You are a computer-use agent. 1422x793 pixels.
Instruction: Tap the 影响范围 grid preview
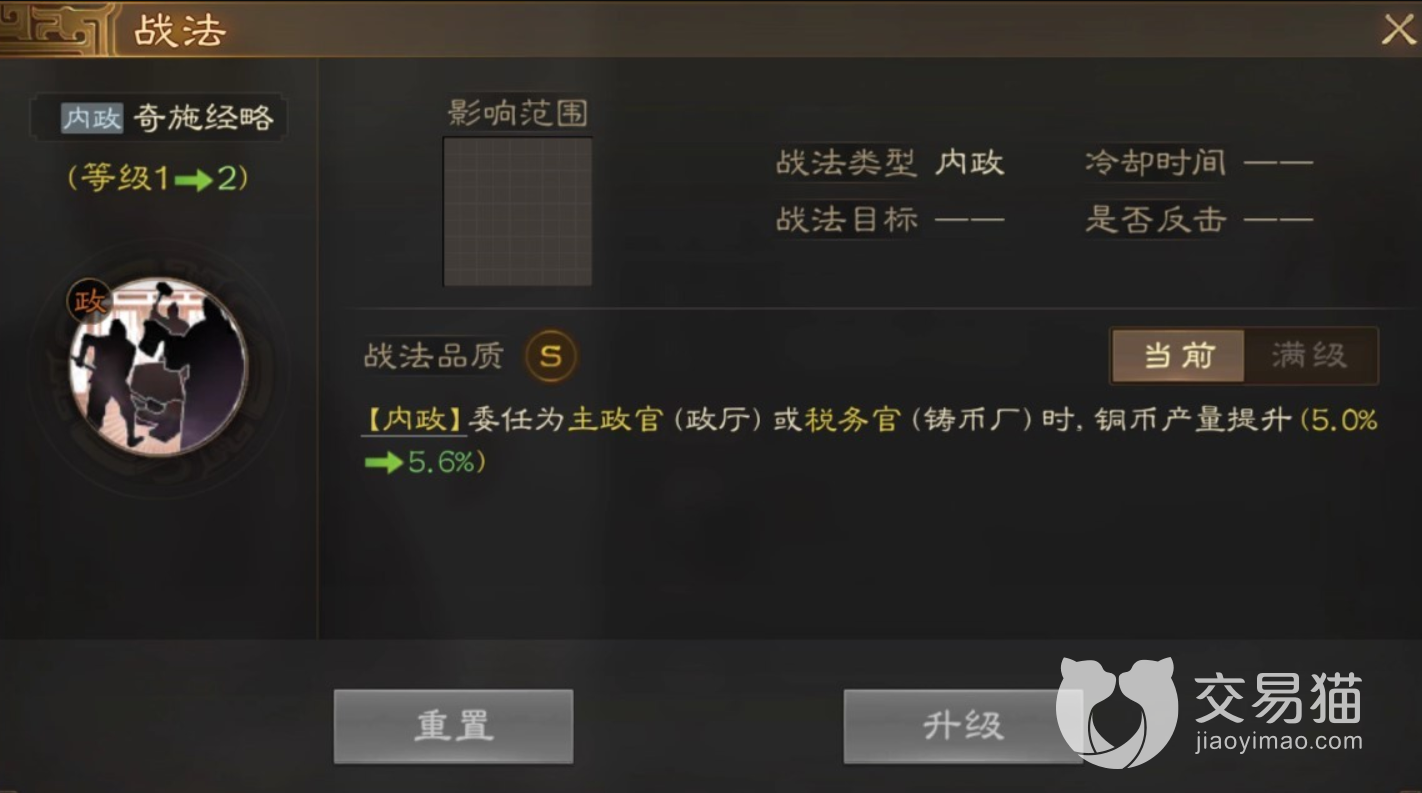tap(518, 211)
